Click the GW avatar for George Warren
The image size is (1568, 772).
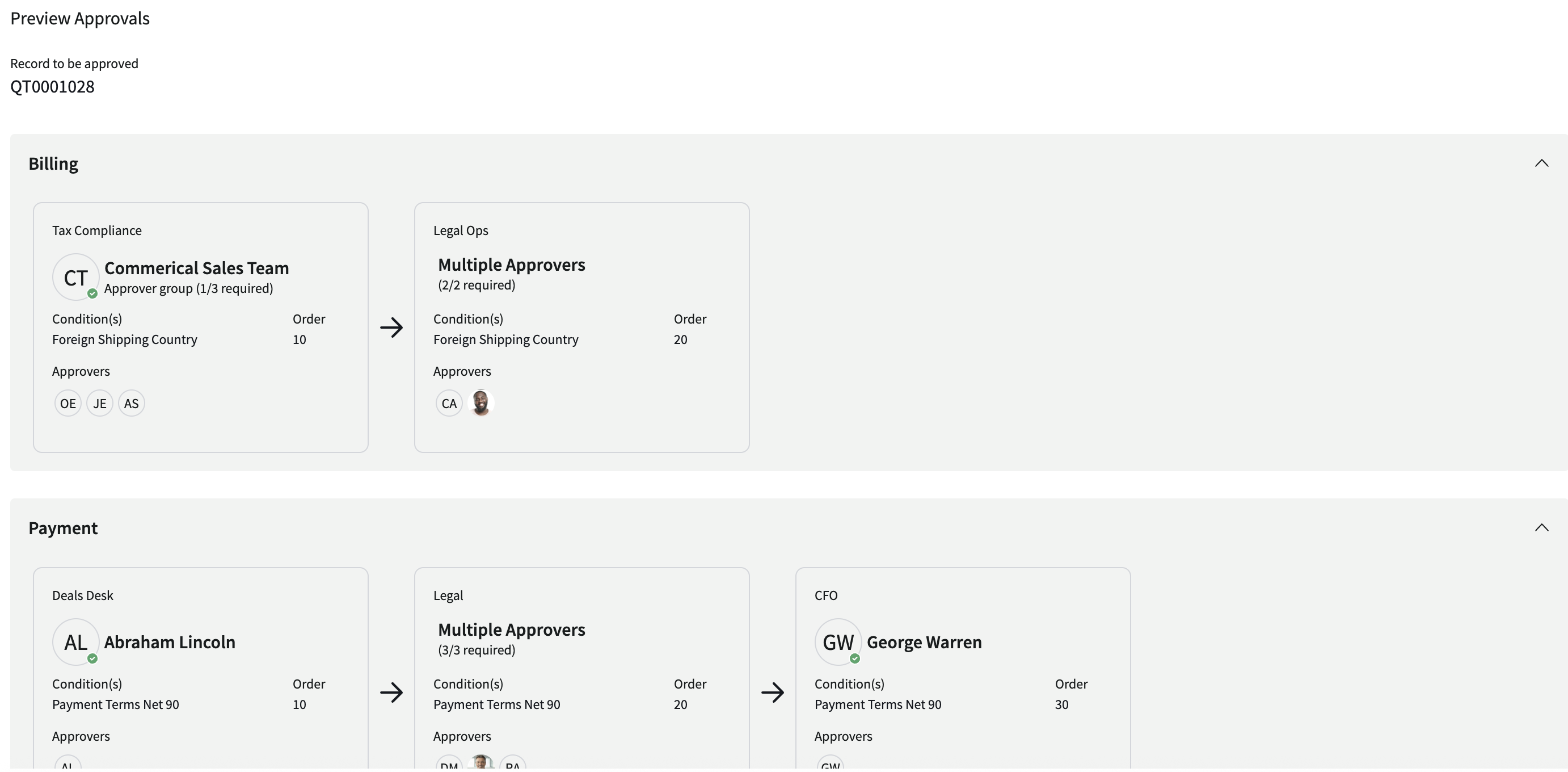click(x=838, y=642)
